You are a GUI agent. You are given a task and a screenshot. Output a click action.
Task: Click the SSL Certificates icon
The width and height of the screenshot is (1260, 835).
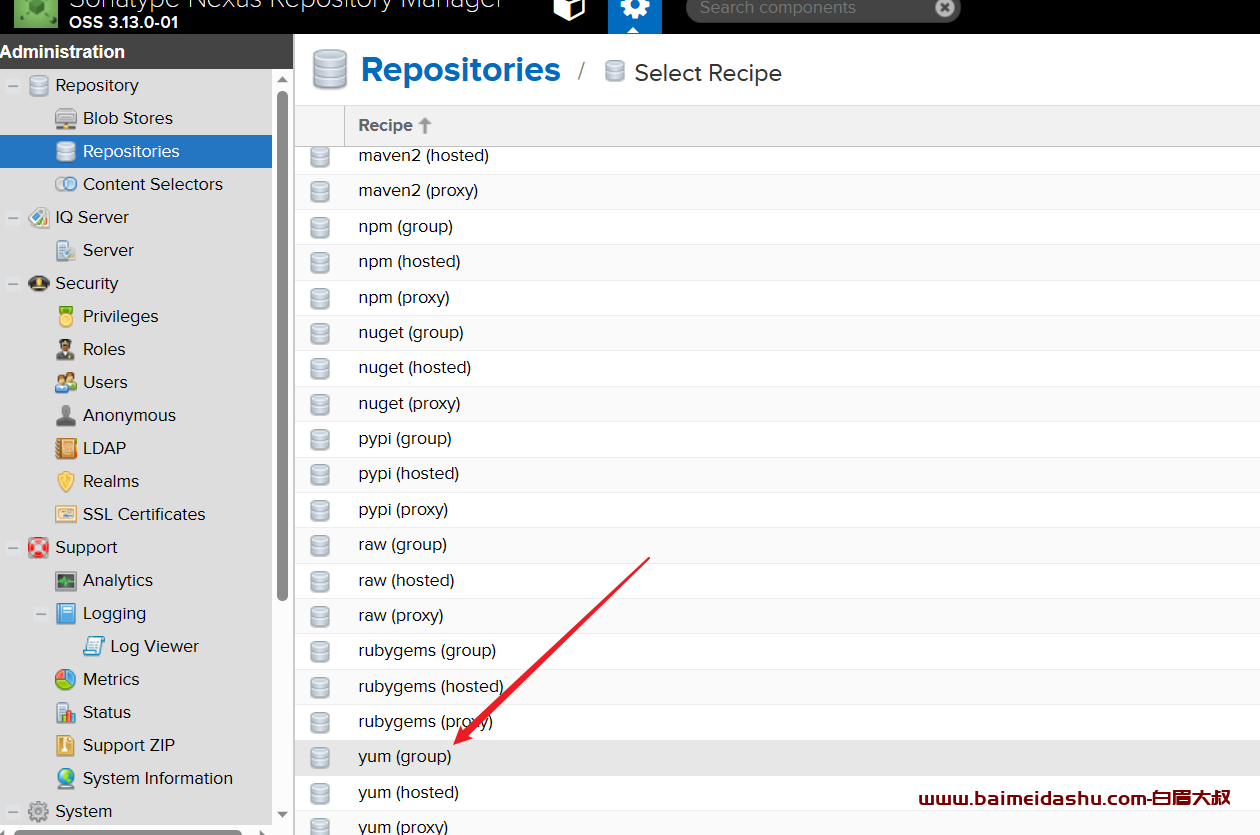66,514
